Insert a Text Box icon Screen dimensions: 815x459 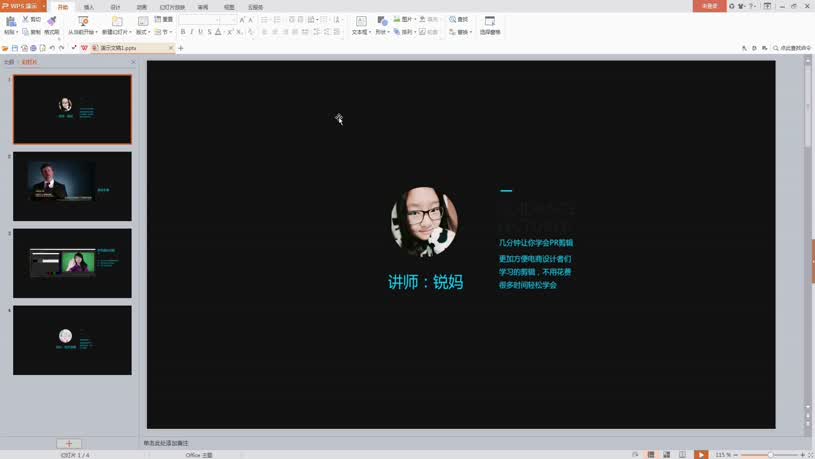tap(361, 21)
